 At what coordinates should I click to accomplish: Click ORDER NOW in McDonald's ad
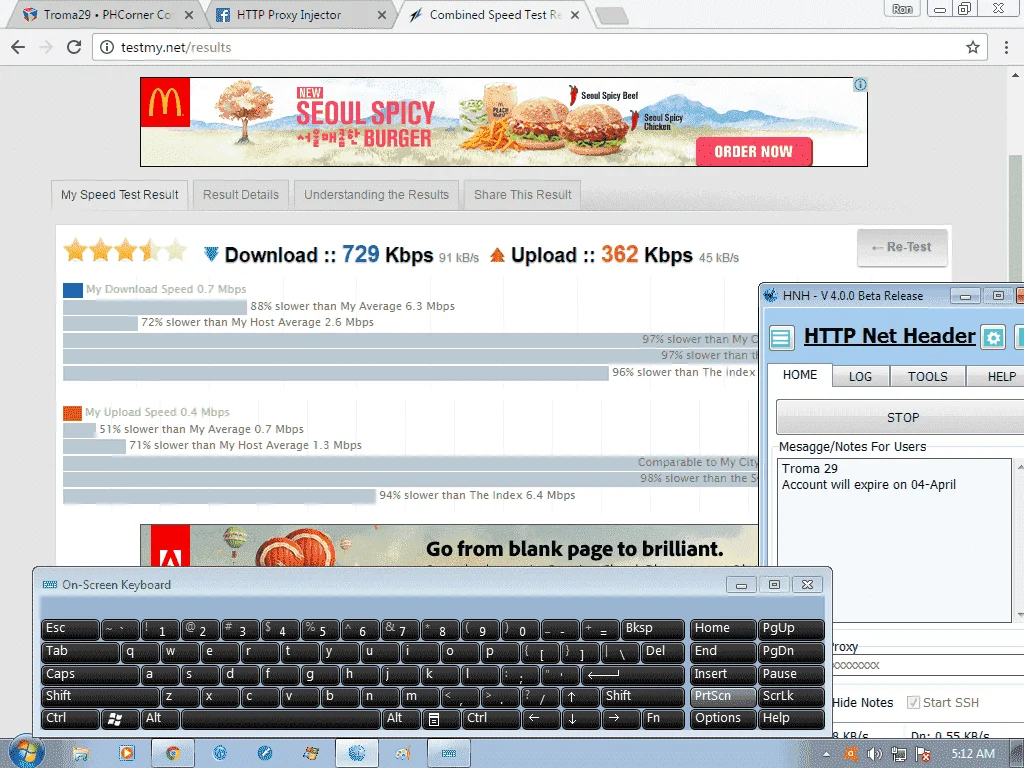753,152
